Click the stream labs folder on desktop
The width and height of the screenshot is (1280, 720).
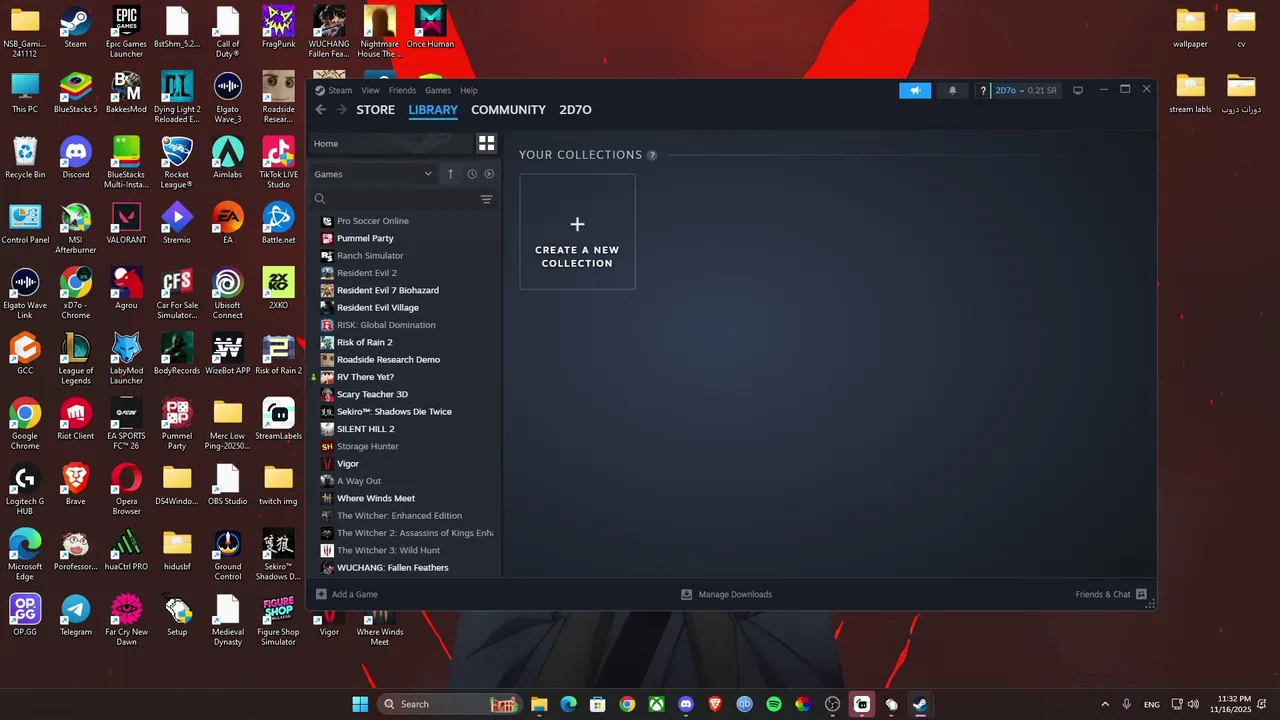(1190, 93)
